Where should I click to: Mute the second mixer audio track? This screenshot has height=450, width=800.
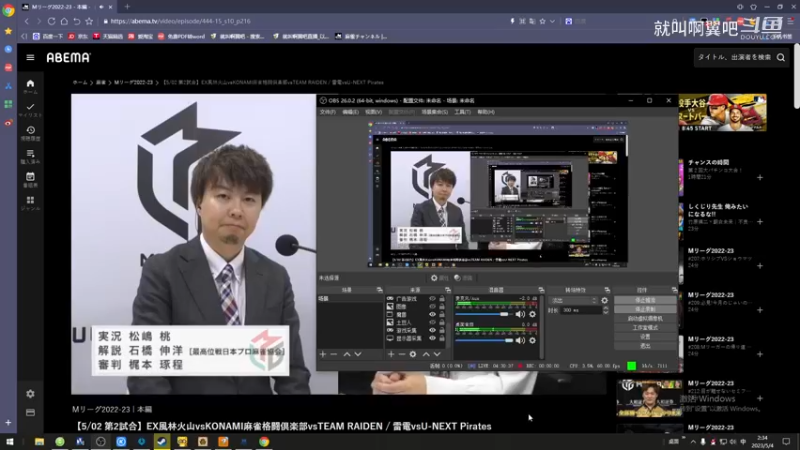[520, 340]
